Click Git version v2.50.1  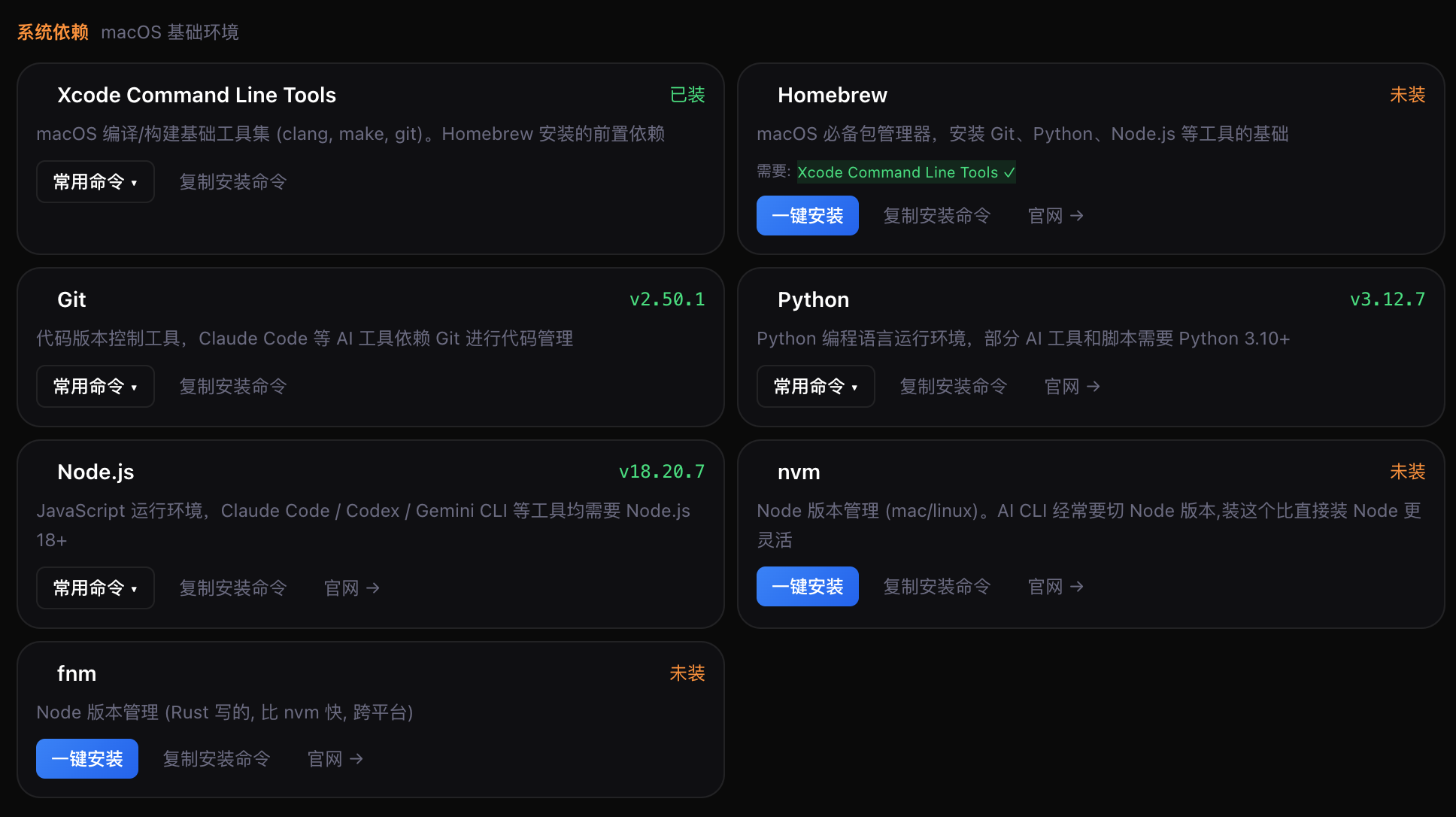[x=667, y=299]
